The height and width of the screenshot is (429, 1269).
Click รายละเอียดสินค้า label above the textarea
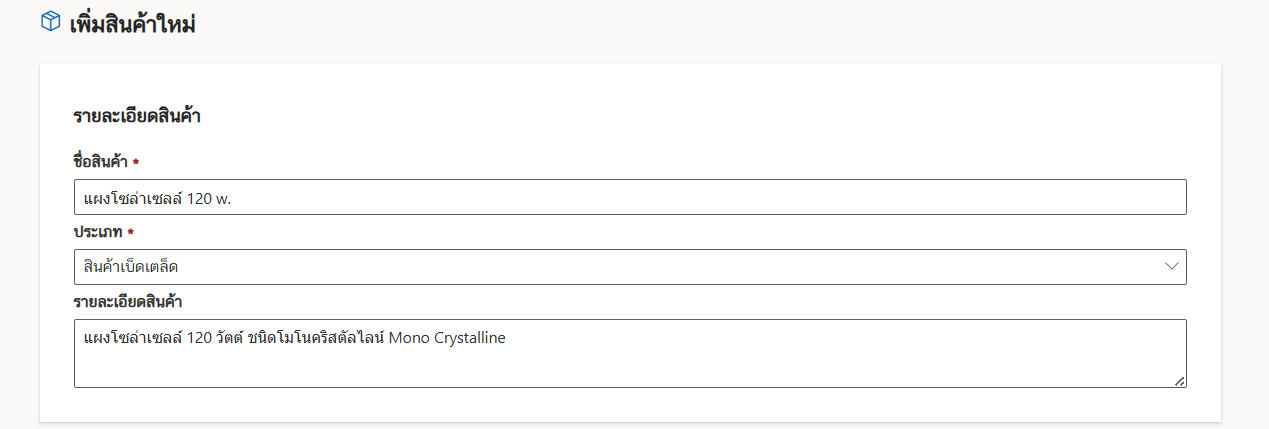(x=126, y=301)
